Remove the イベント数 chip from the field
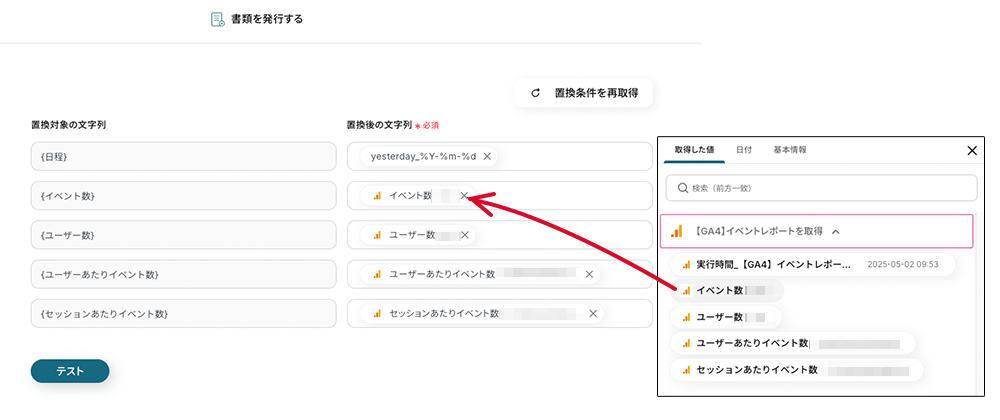Screen dimensions: 1000x420 464,196
